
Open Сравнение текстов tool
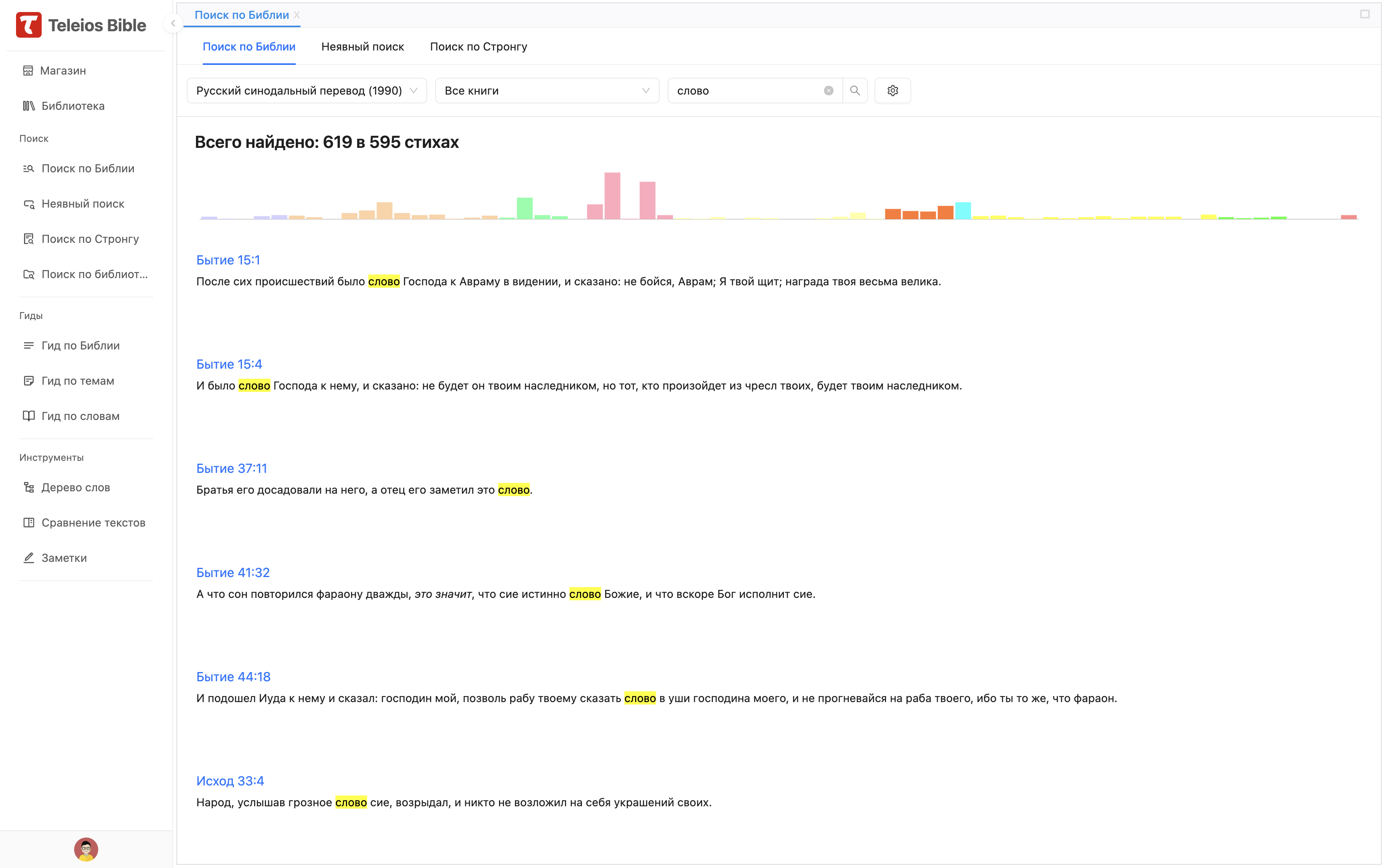pyautogui.click(x=93, y=523)
